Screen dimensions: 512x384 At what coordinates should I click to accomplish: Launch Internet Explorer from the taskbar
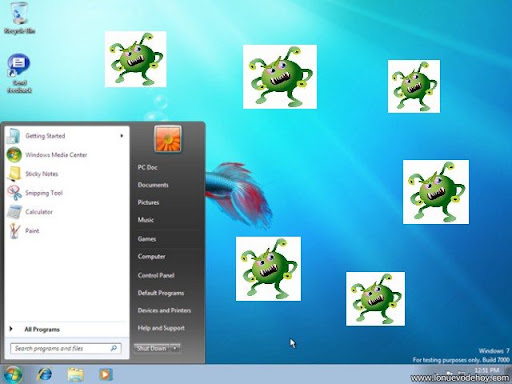(x=44, y=374)
